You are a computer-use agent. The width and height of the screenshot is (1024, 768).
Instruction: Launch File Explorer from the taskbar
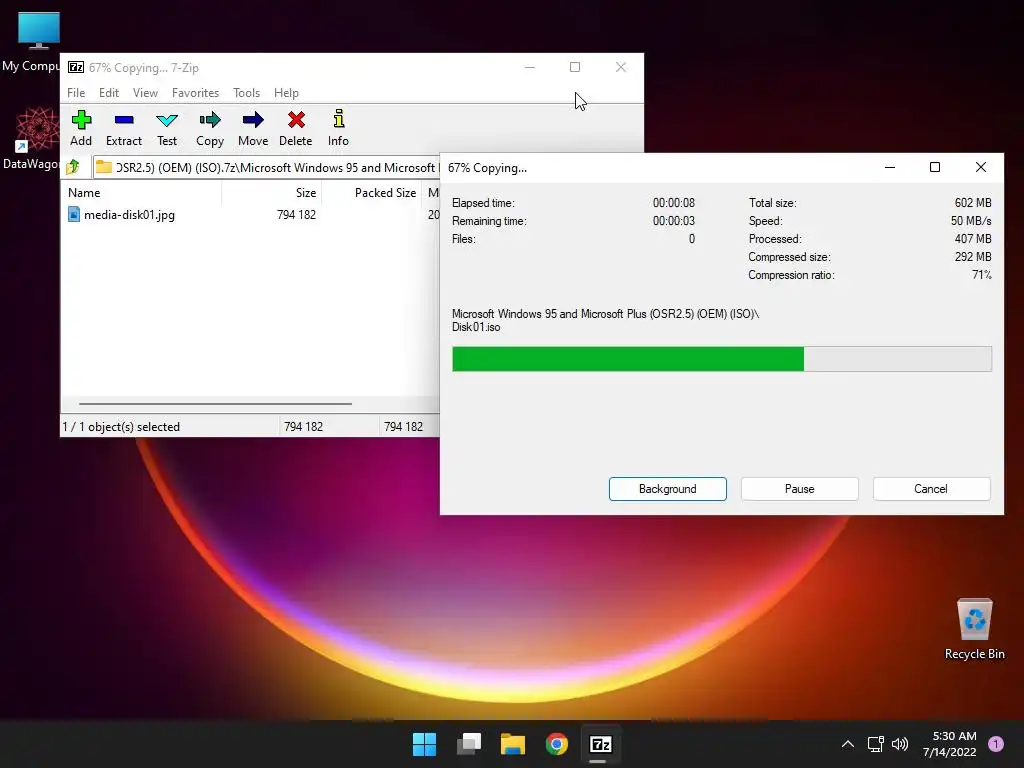[513, 744]
